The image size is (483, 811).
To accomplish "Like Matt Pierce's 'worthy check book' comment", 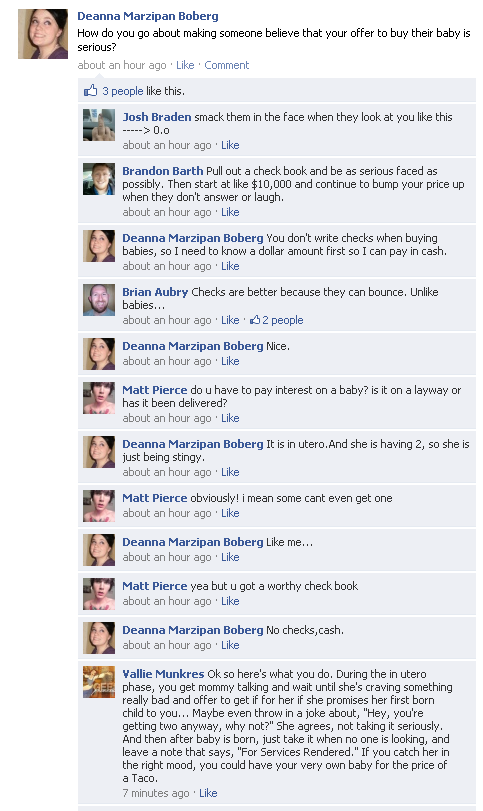I will [230, 601].
